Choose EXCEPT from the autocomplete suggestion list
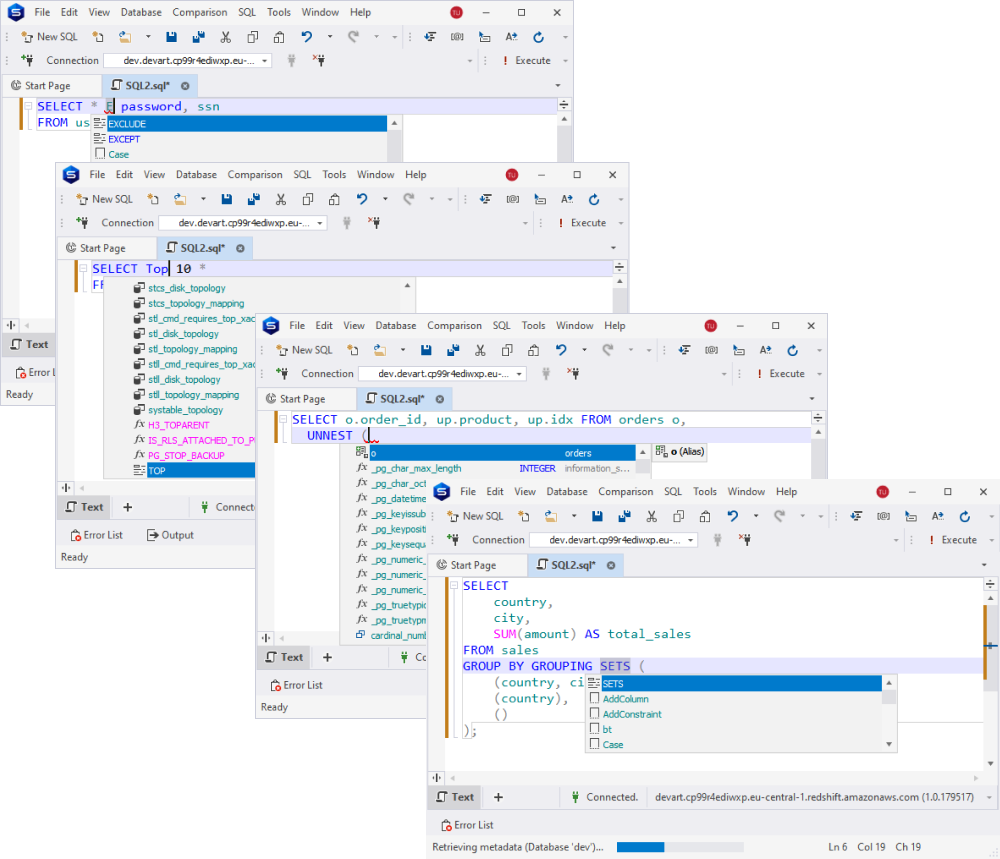1000x859 pixels. (x=124, y=139)
